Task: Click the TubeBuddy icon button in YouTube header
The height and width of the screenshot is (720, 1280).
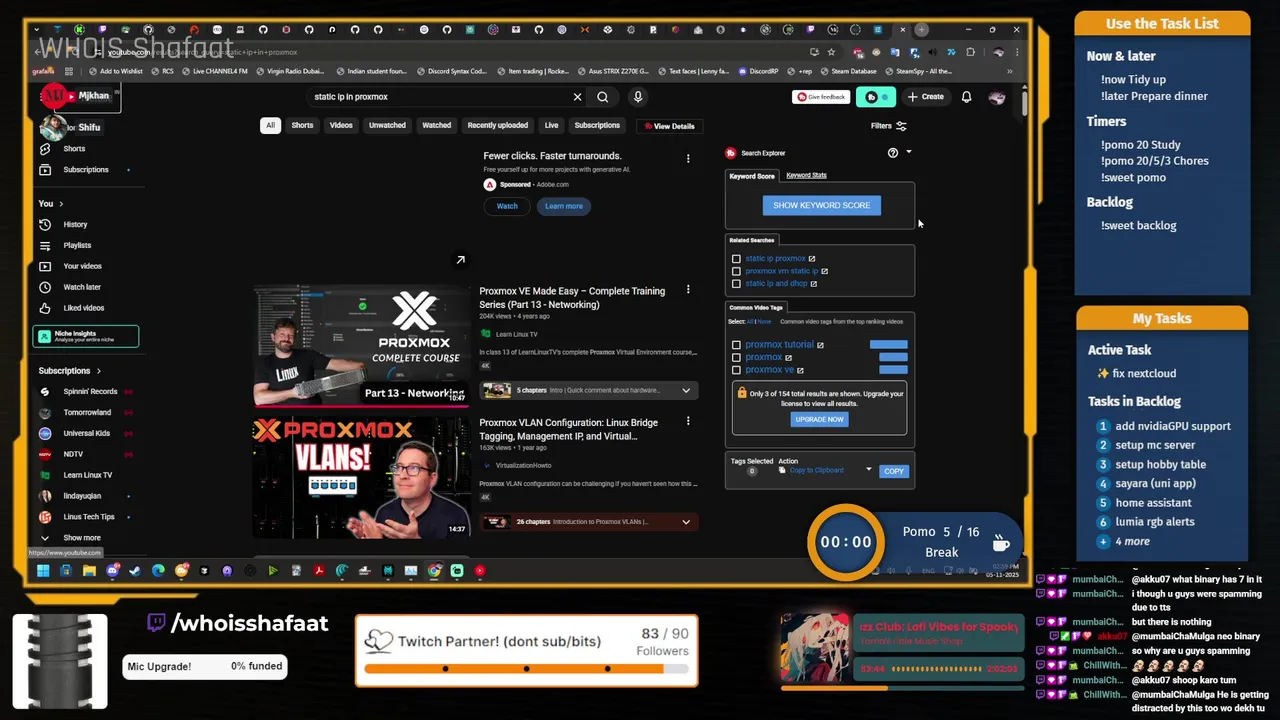Action: pos(876,97)
